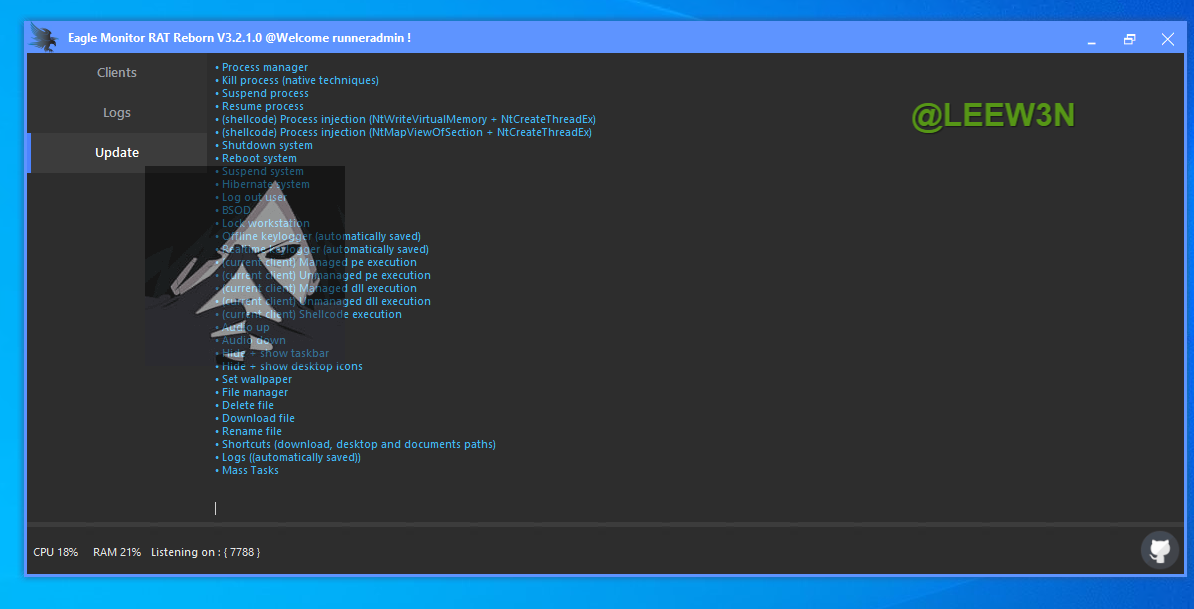Click the @LEEW3N green watermark text
This screenshot has height=609, width=1194.
click(x=992, y=116)
